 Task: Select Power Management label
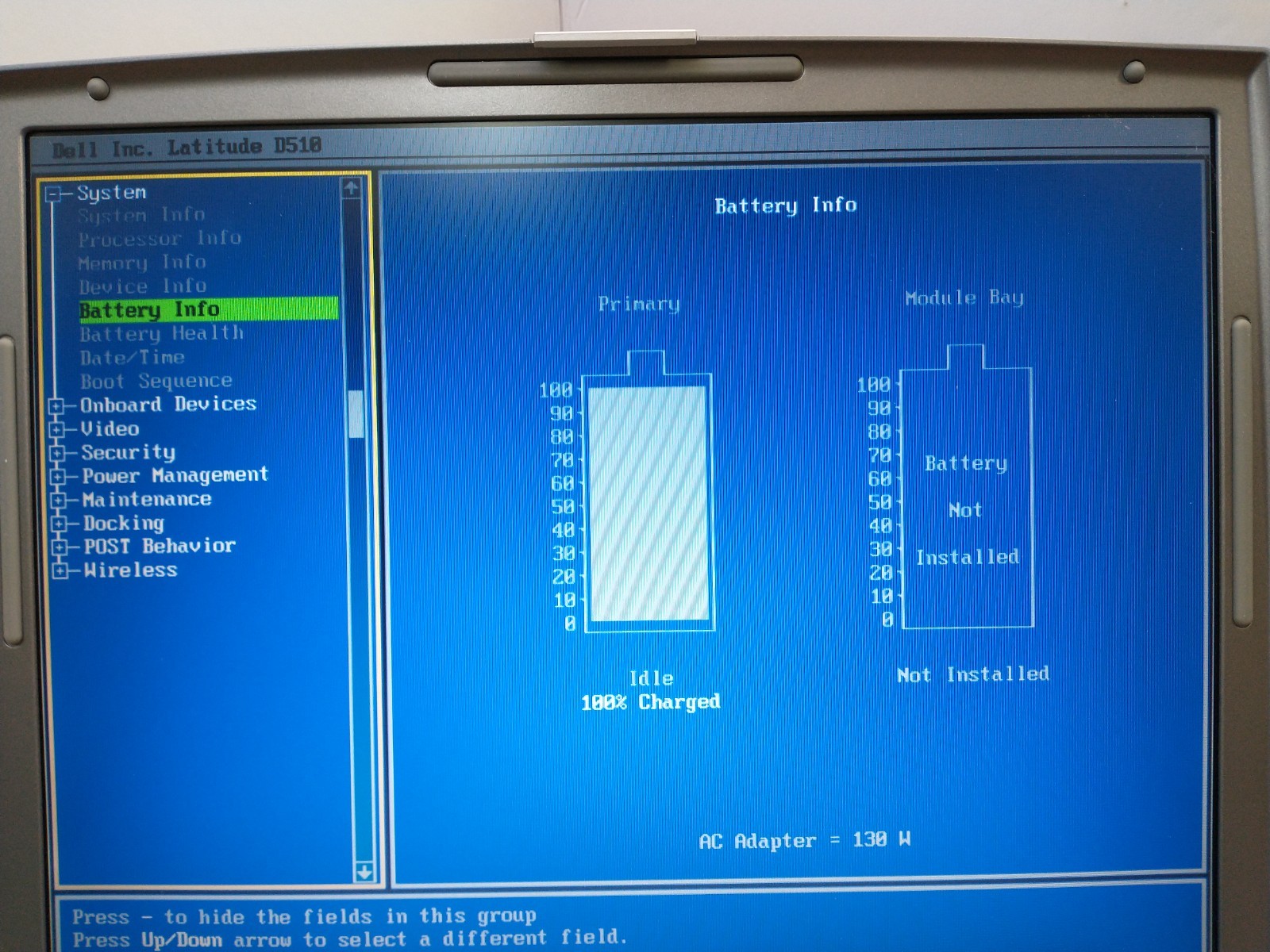175,476
